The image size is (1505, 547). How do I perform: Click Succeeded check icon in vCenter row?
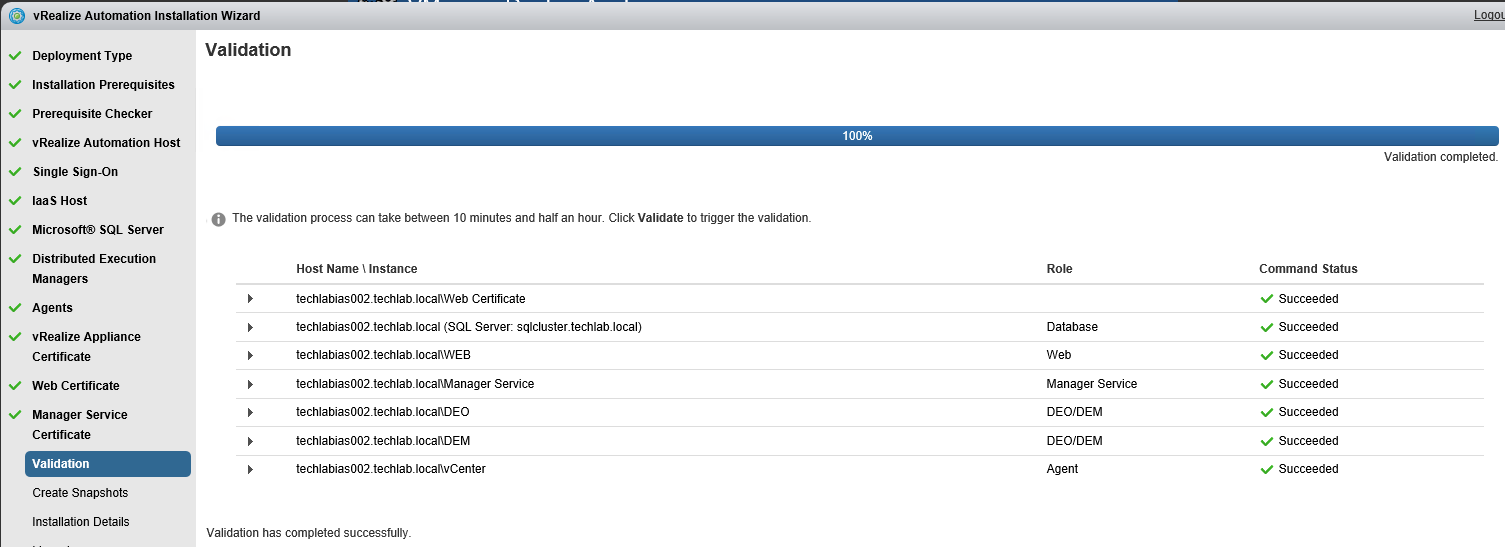pos(1267,469)
